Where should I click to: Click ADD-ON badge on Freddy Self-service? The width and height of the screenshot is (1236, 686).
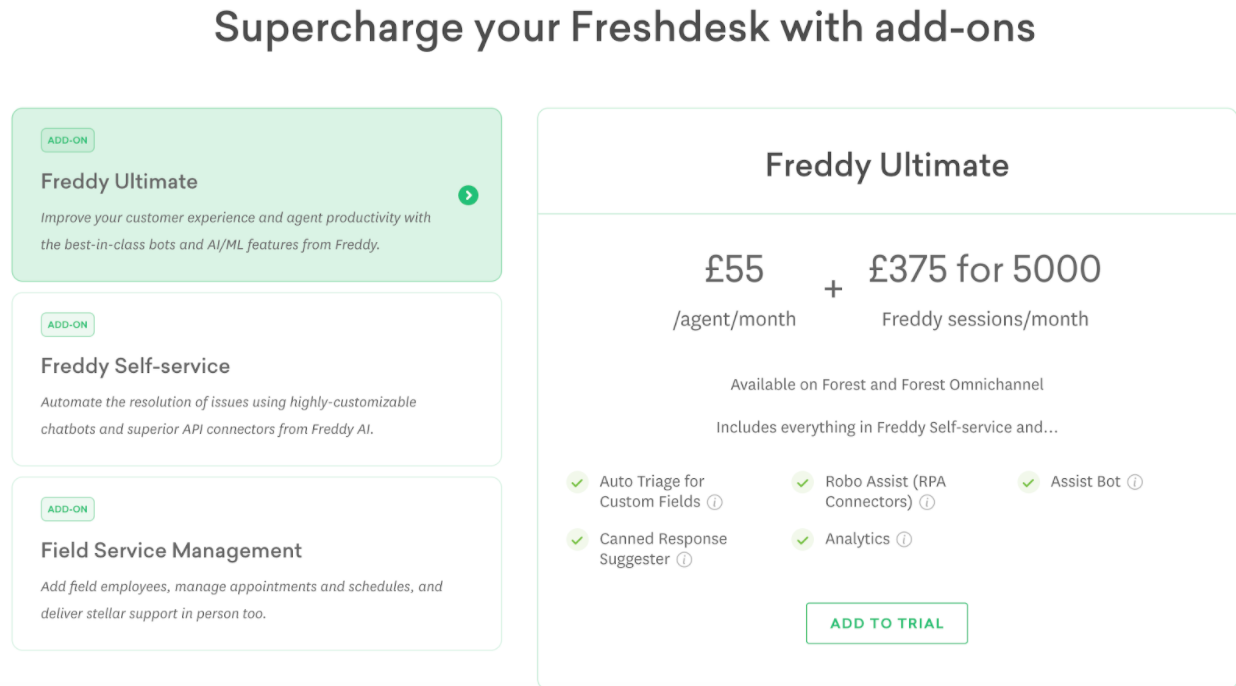(68, 325)
